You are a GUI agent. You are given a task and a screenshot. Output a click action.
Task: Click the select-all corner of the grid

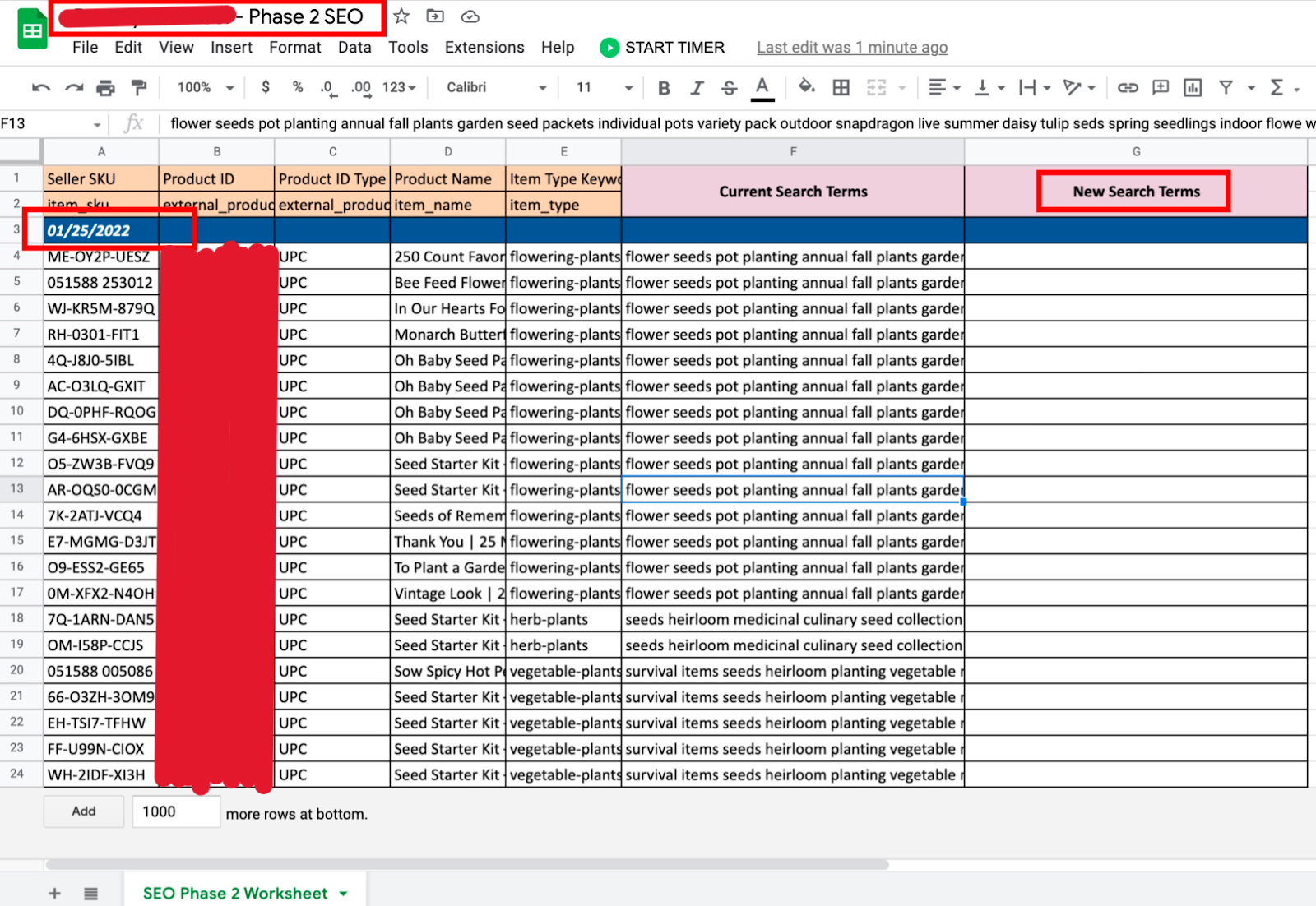click(21, 151)
